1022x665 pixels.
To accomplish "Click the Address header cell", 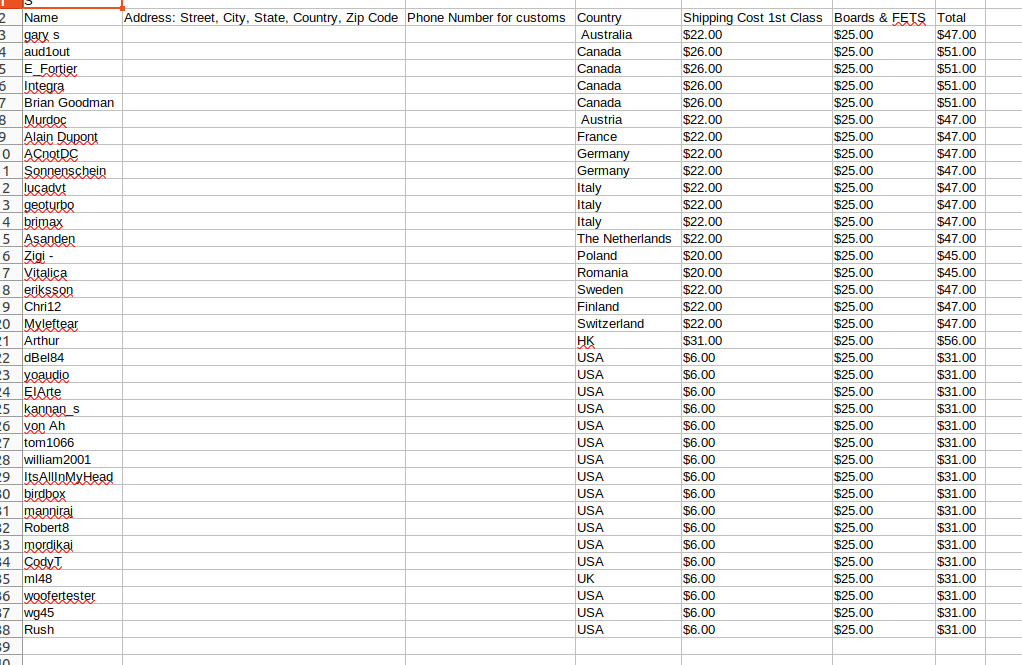I will tap(263, 18).
